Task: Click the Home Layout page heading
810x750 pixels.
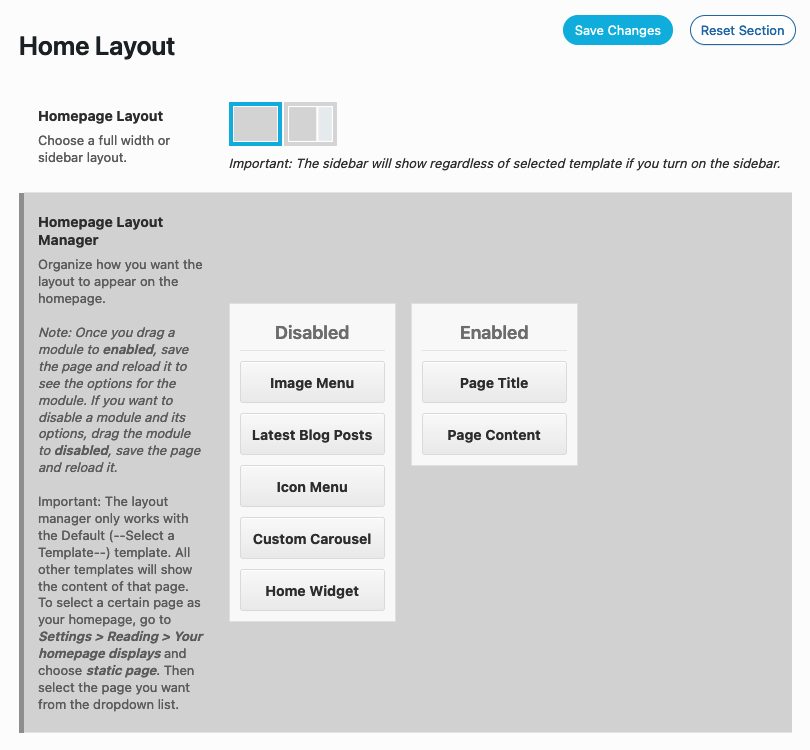Action: 96,46
